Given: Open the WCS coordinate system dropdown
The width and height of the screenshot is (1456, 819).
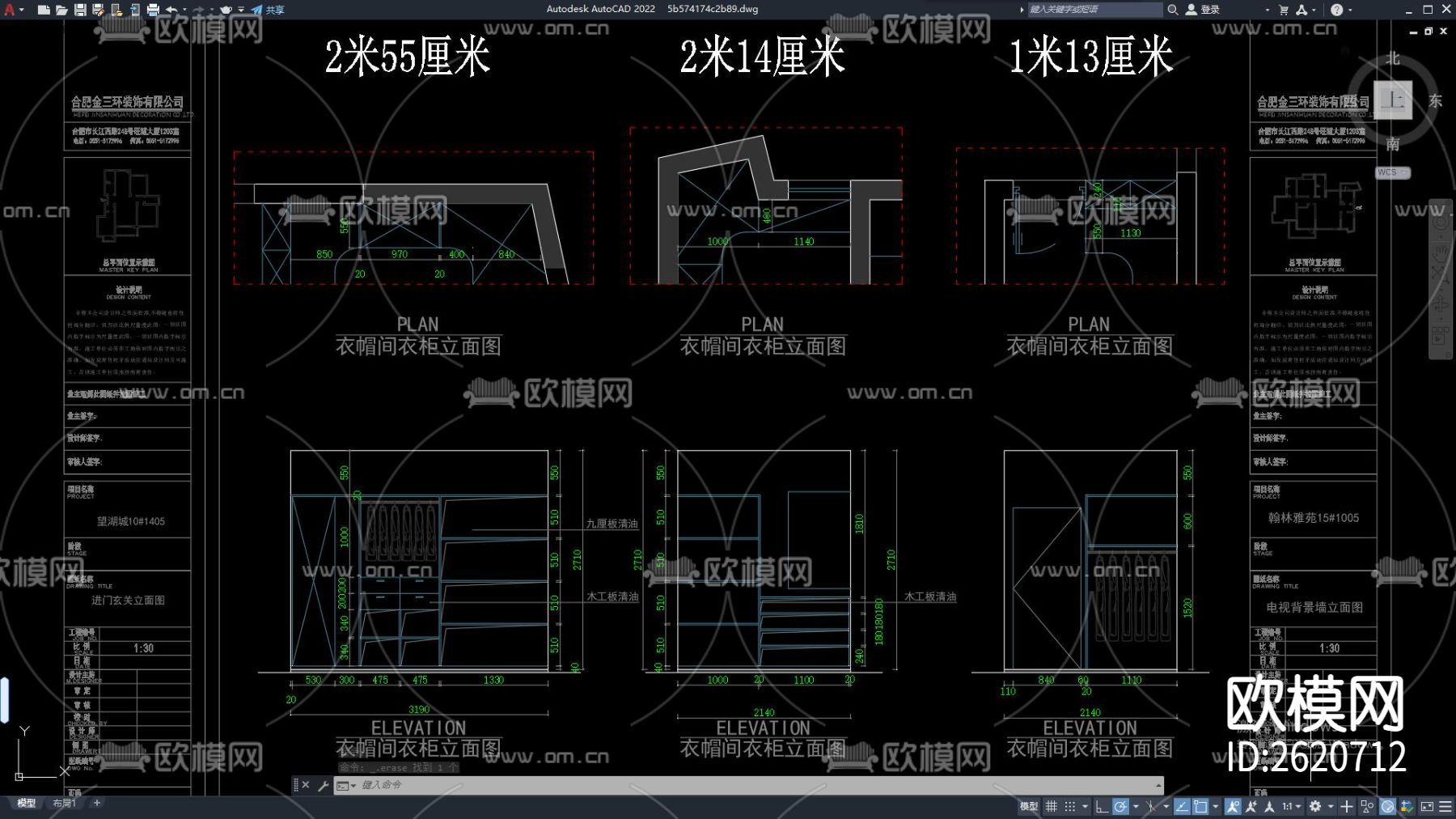Looking at the screenshot, I should tap(1393, 172).
